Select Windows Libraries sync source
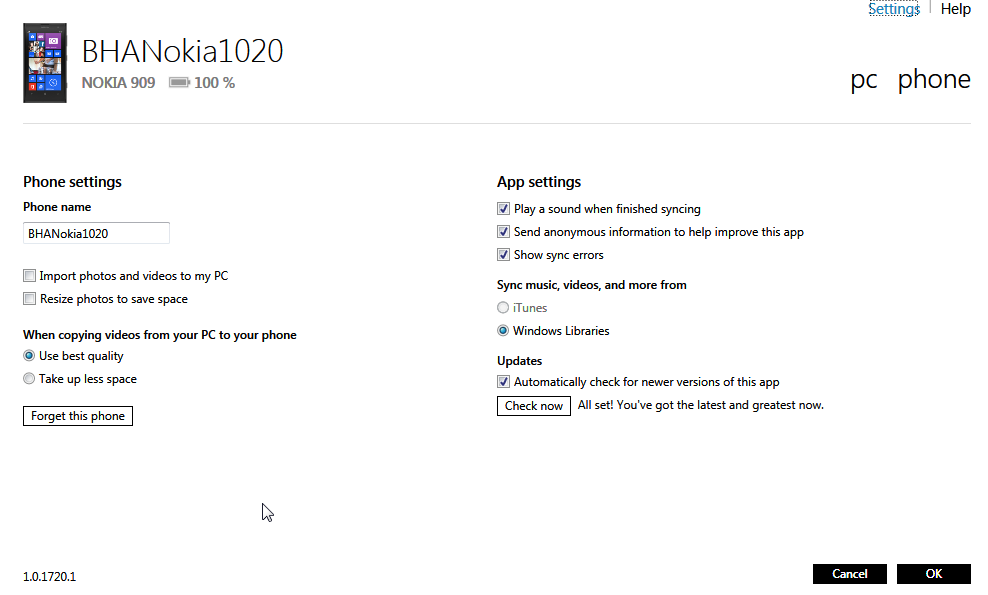This screenshot has height=595, width=988. click(504, 331)
